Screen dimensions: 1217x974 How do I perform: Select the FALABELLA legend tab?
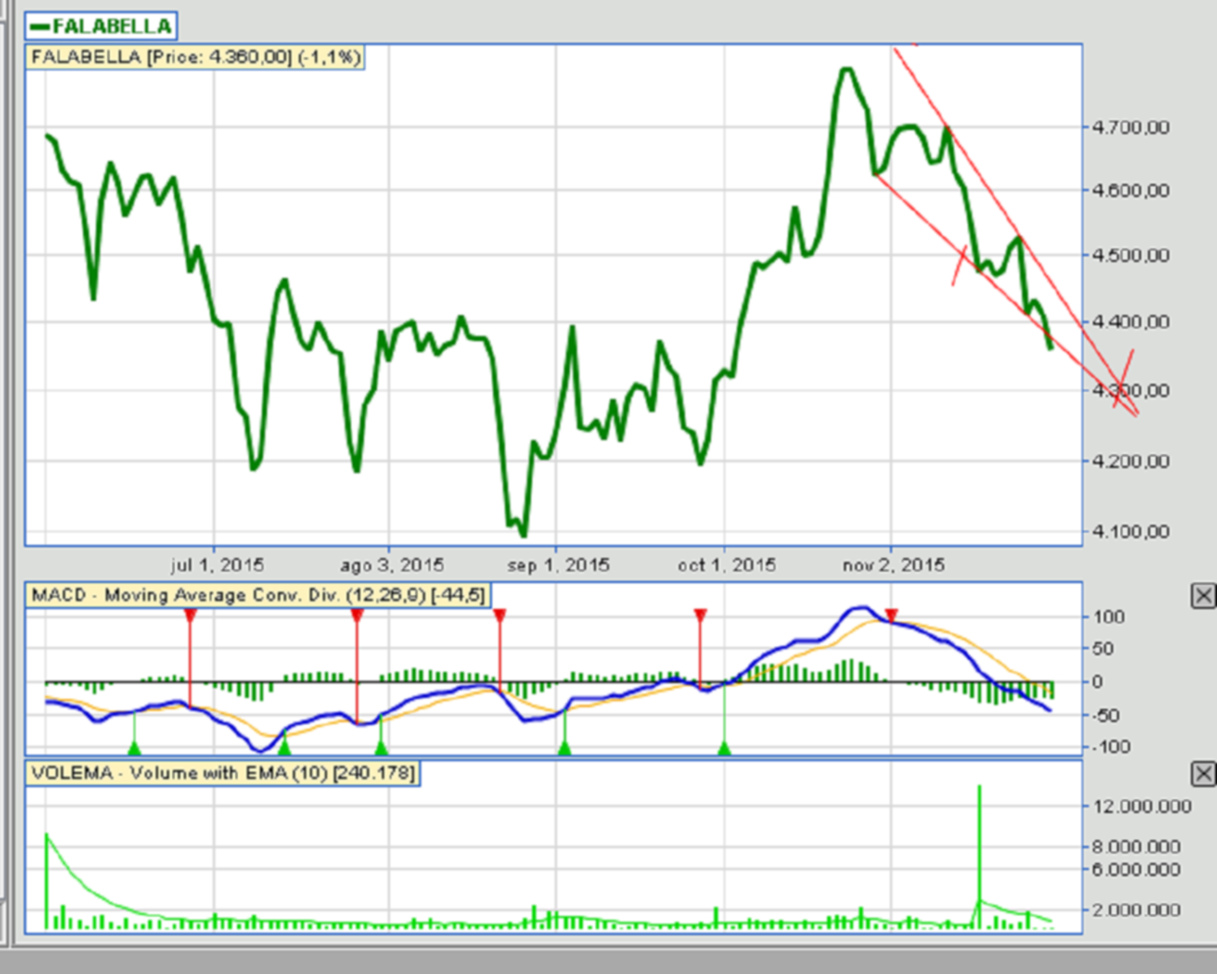click(100, 25)
